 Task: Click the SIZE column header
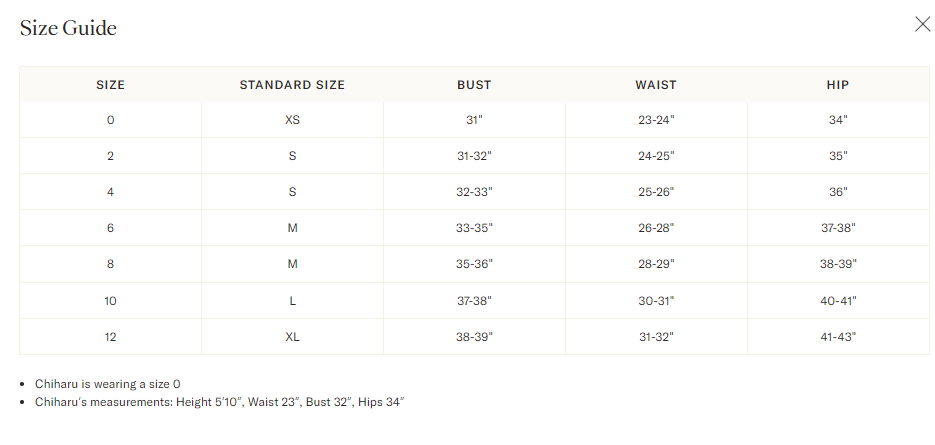110,85
